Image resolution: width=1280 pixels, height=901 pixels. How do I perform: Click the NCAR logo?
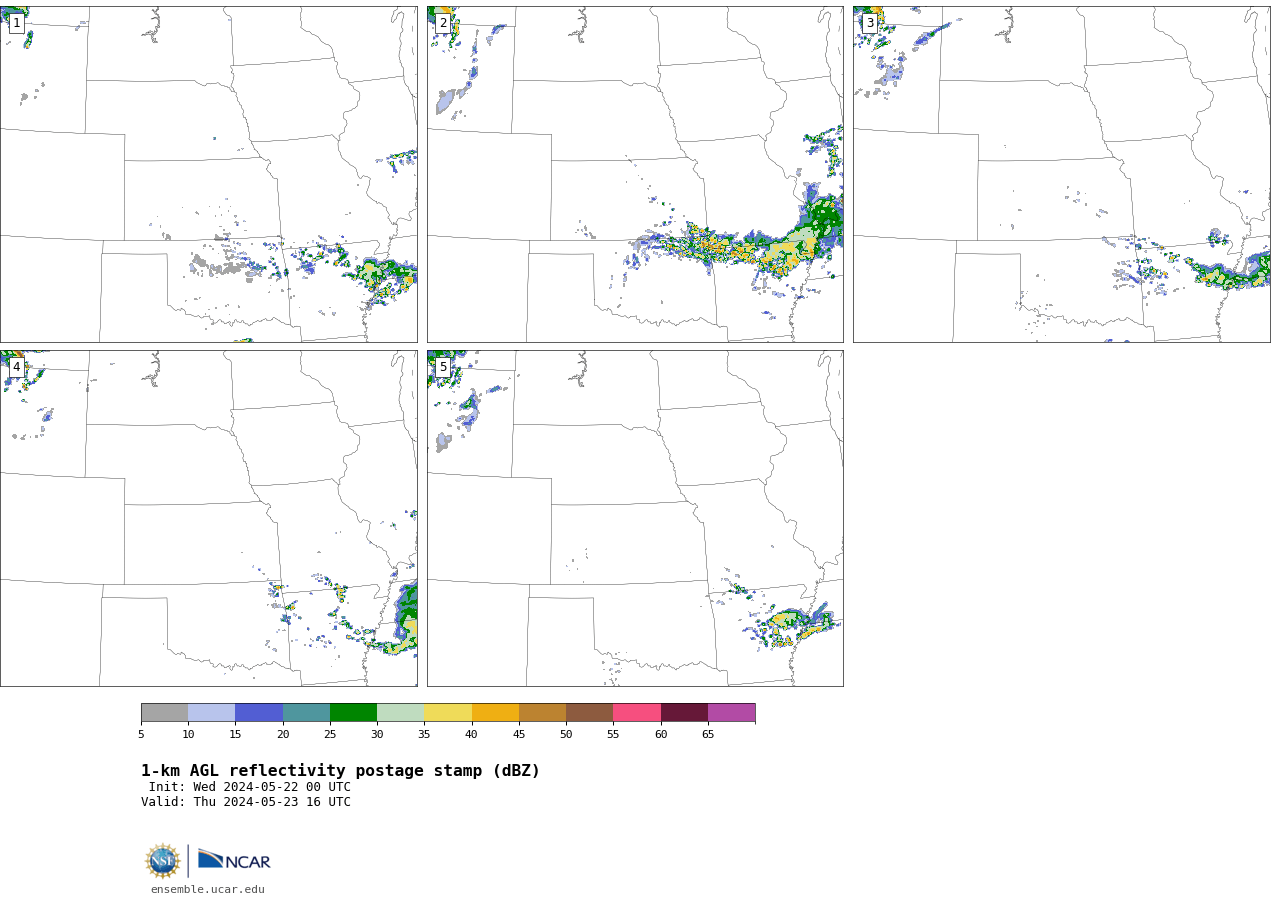click(x=234, y=860)
